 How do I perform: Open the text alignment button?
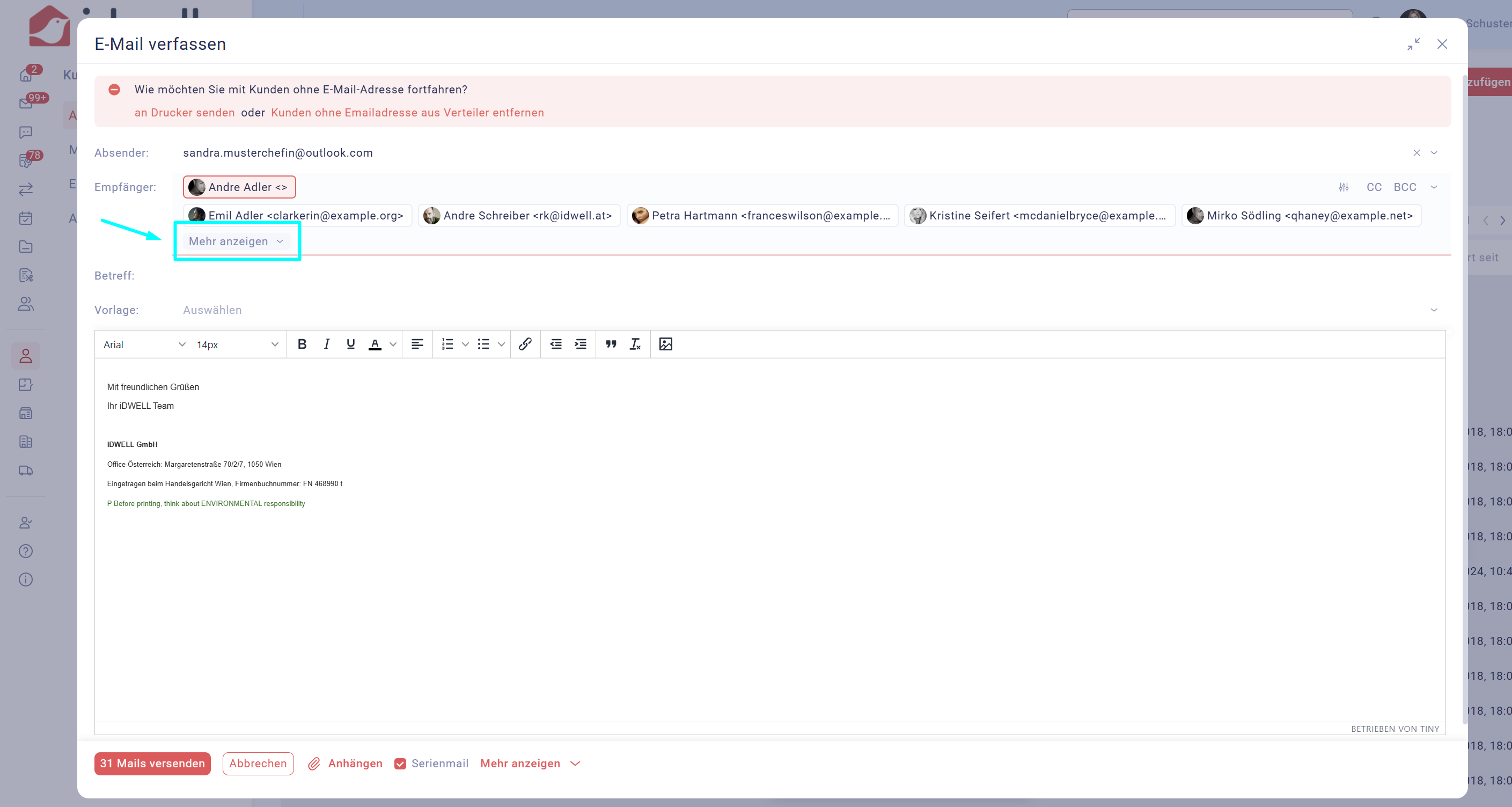[417, 344]
